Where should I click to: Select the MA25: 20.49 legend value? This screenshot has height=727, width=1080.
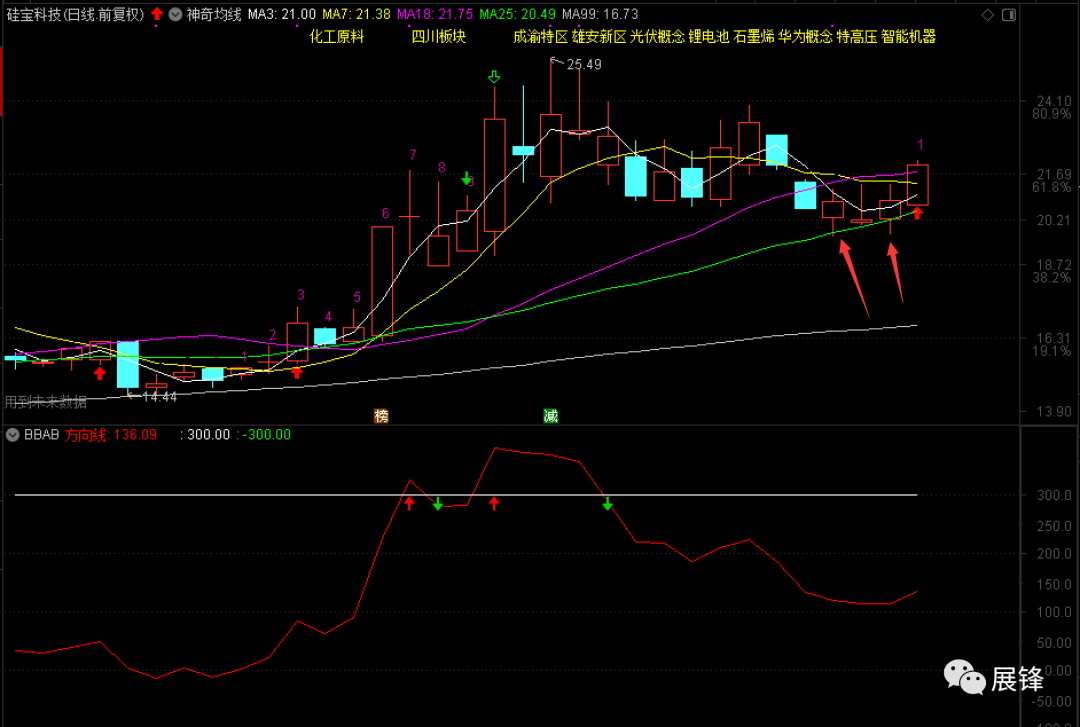(517, 14)
